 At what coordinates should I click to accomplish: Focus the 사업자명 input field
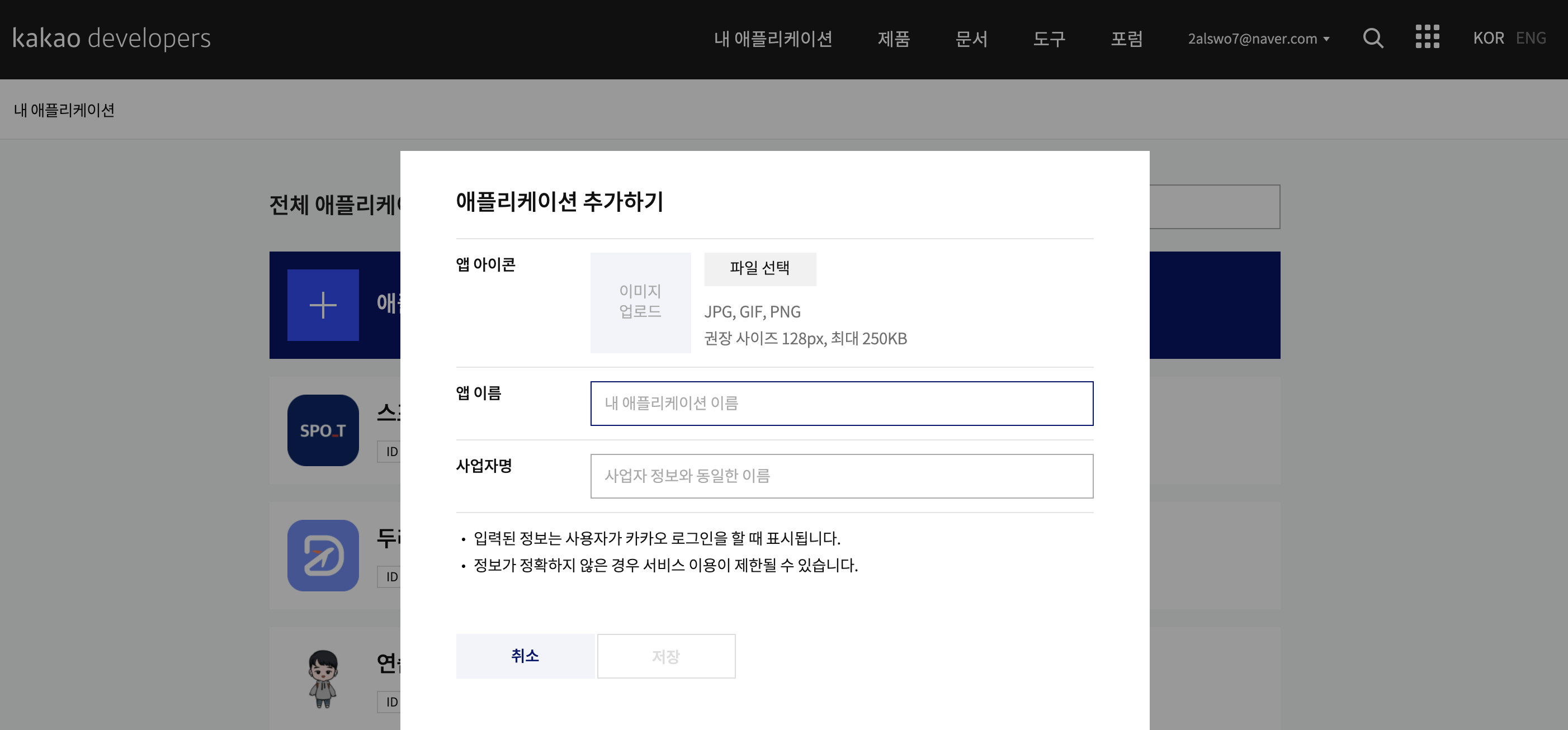pos(841,476)
